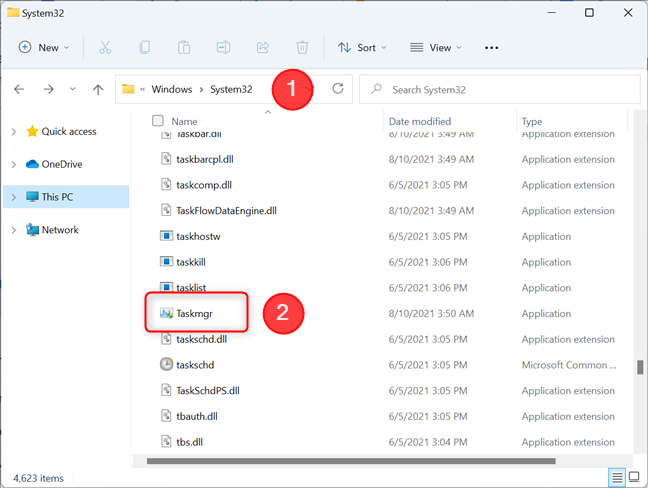Expand the Quick access tree node
648x488 pixels.
[14, 132]
